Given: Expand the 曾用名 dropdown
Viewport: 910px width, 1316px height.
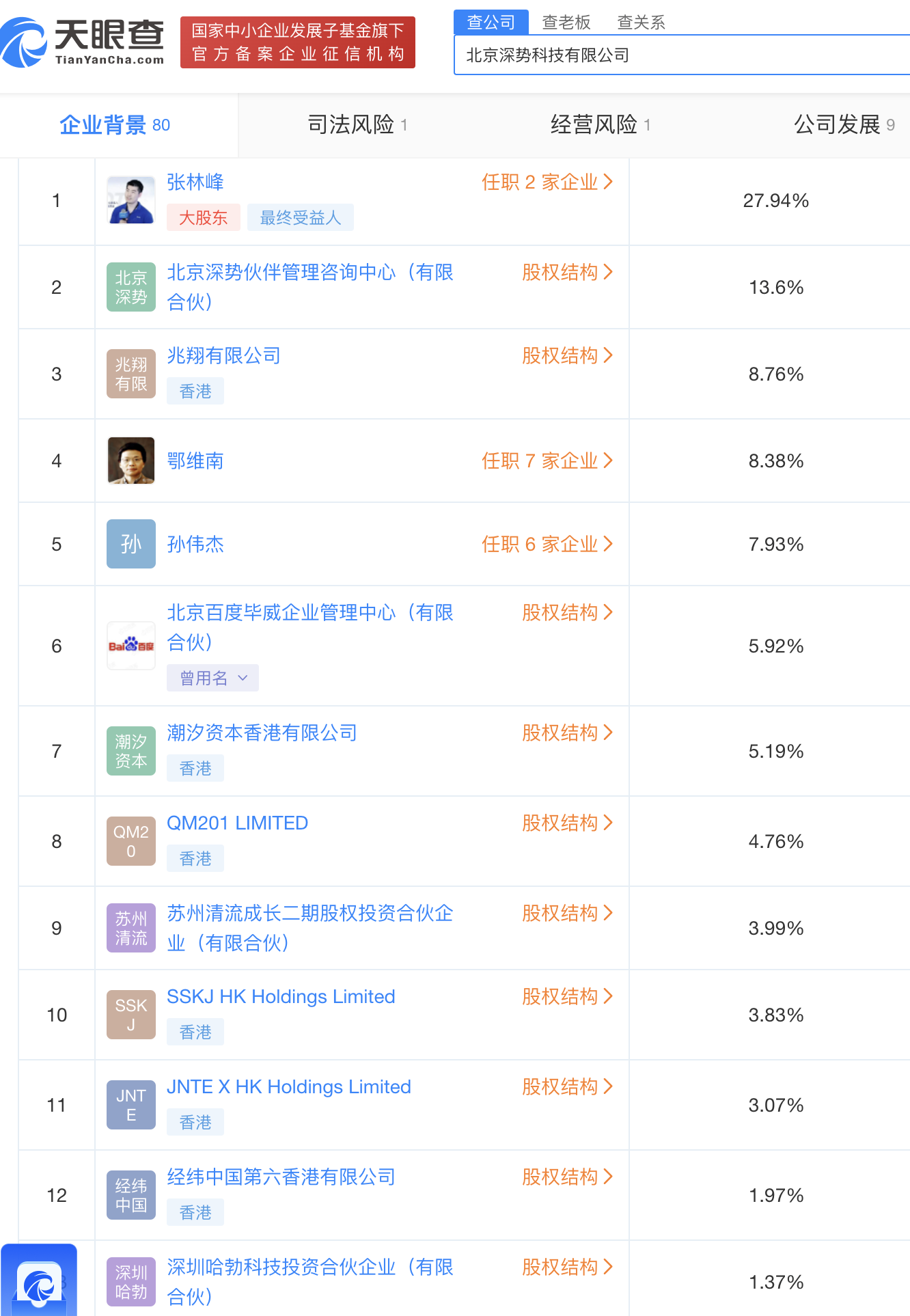Looking at the screenshot, I should (x=212, y=678).
